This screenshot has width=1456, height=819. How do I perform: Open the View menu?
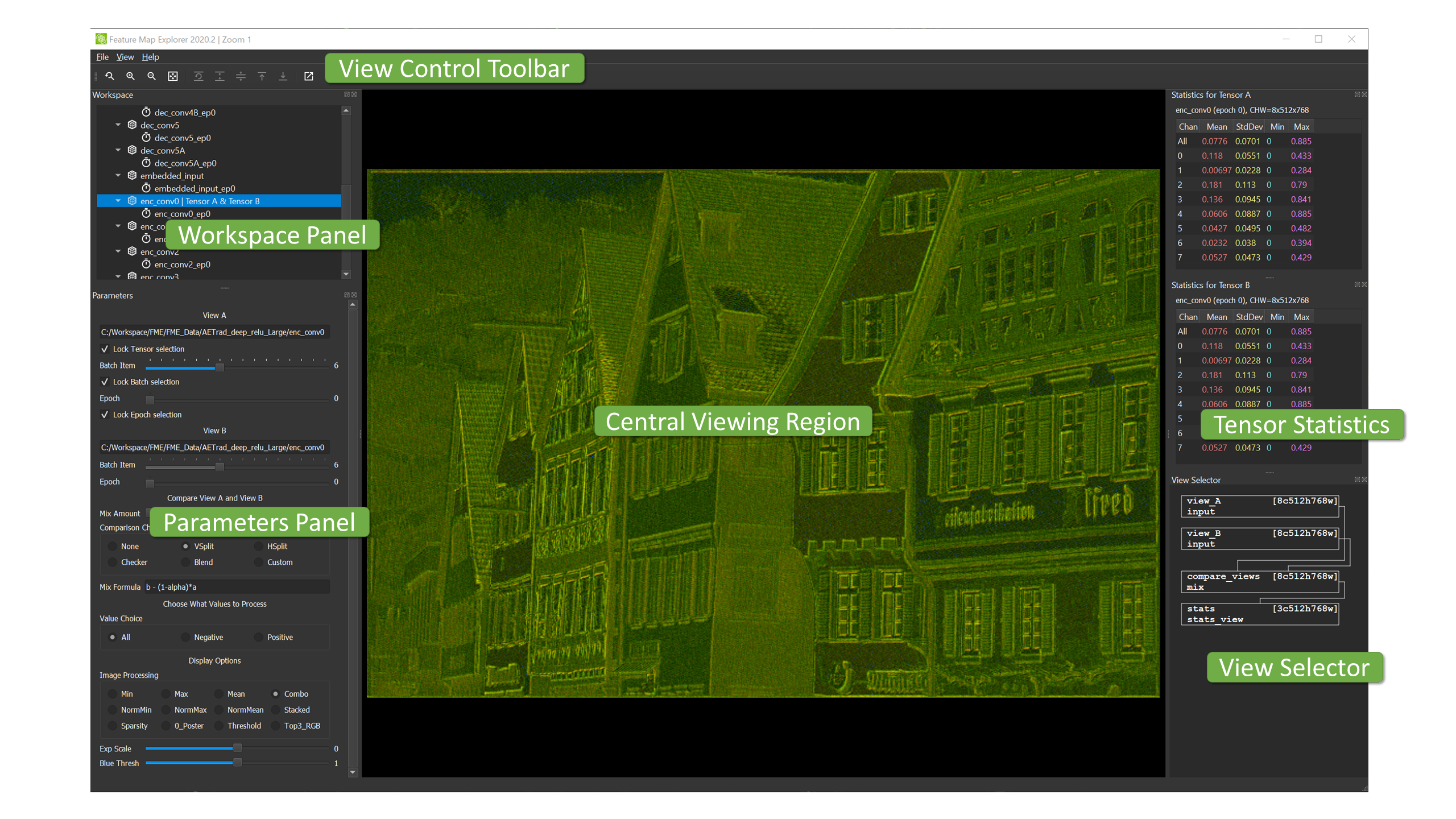tap(125, 57)
